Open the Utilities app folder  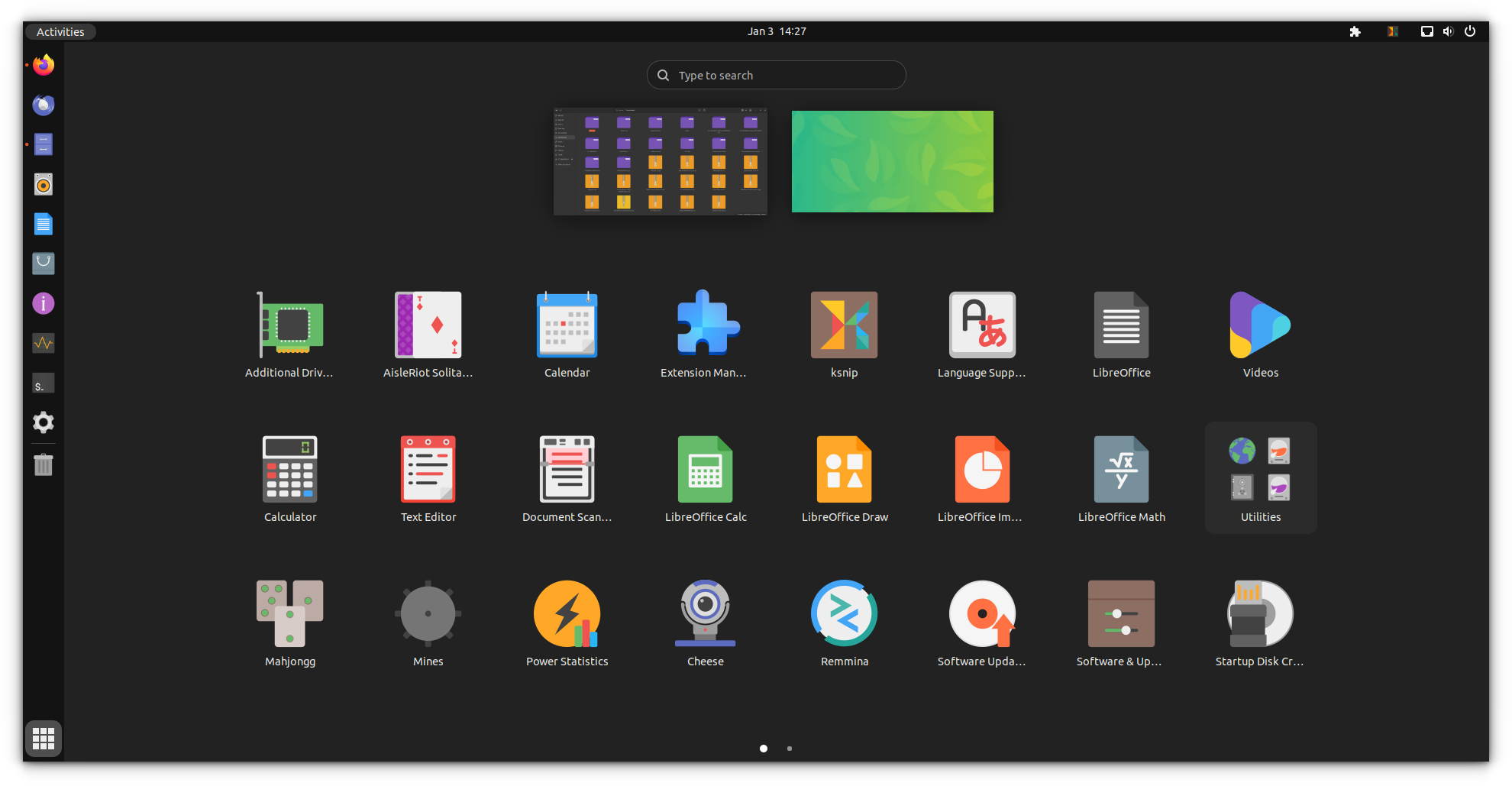[1260, 477]
